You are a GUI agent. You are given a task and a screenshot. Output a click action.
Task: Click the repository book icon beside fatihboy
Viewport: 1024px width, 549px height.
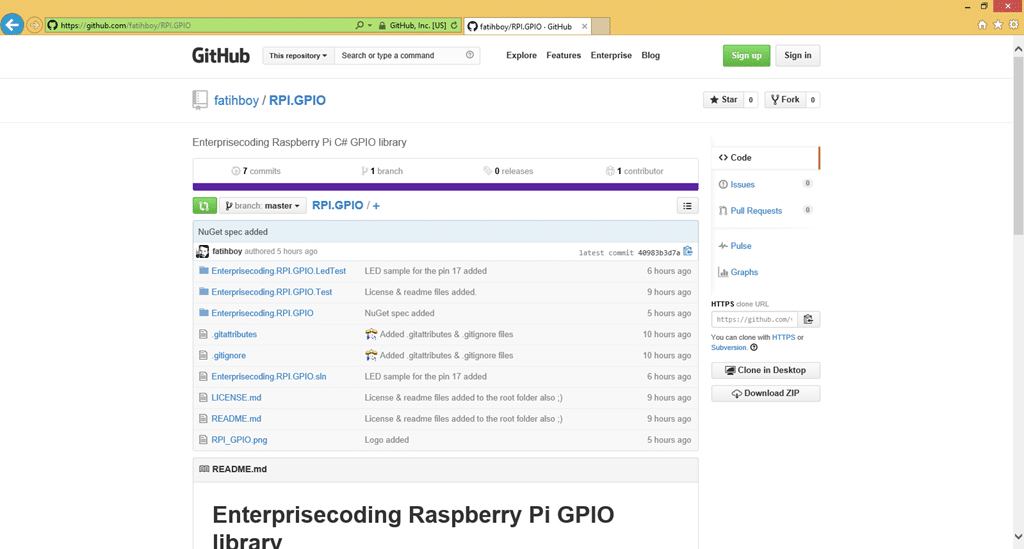coord(200,100)
